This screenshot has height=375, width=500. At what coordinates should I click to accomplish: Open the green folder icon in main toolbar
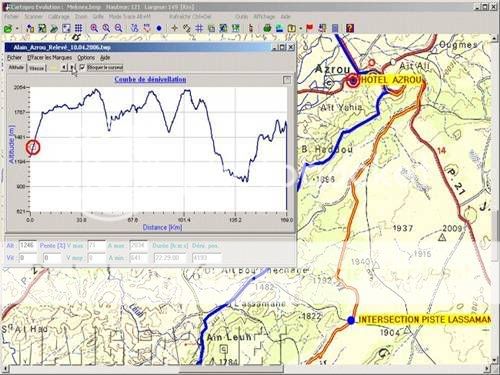coord(8,28)
